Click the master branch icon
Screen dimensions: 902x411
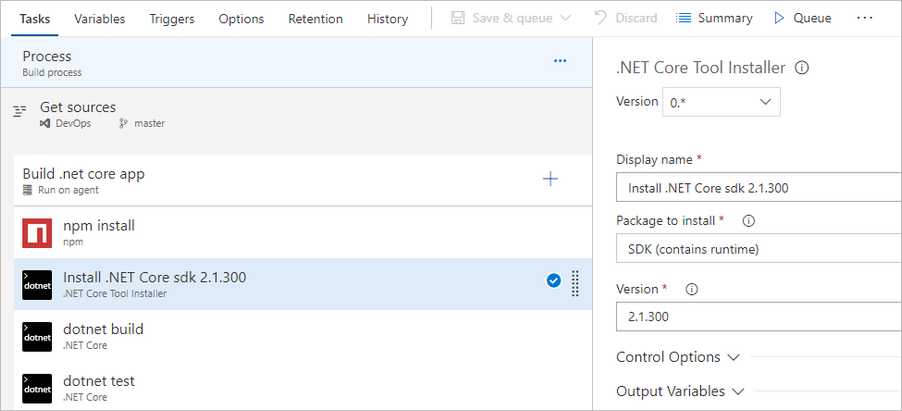pos(123,123)
